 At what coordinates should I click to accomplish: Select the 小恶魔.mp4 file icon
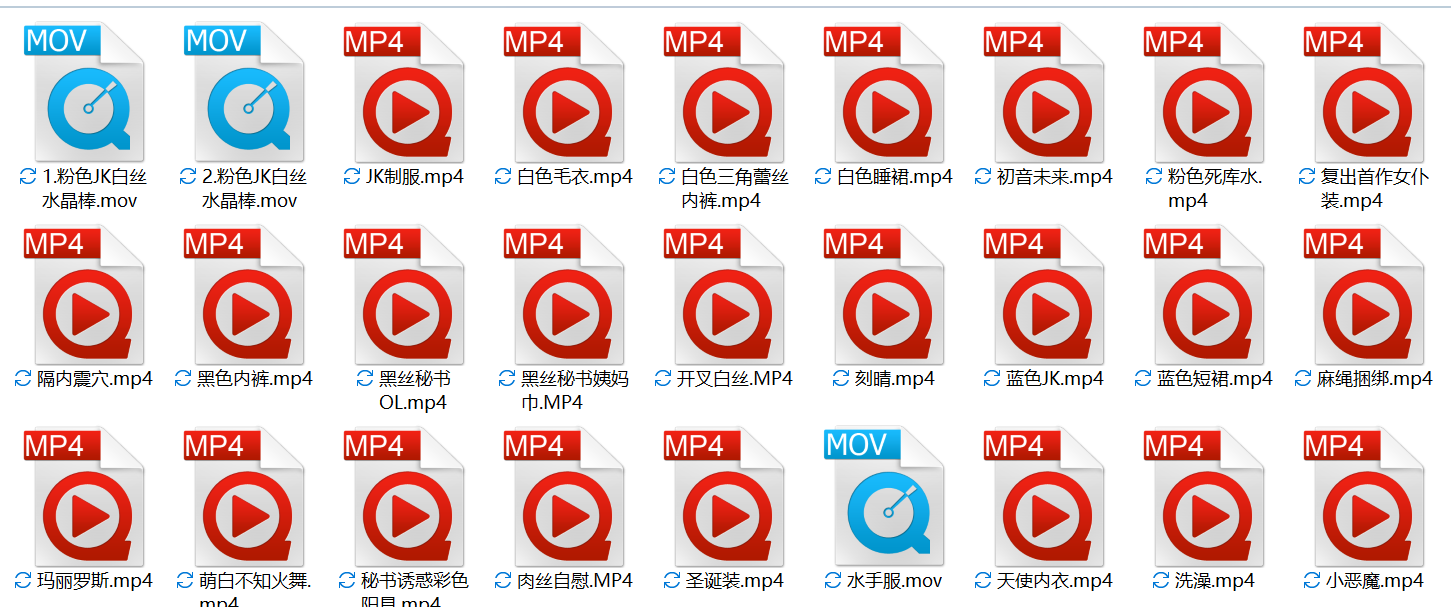1363,497
